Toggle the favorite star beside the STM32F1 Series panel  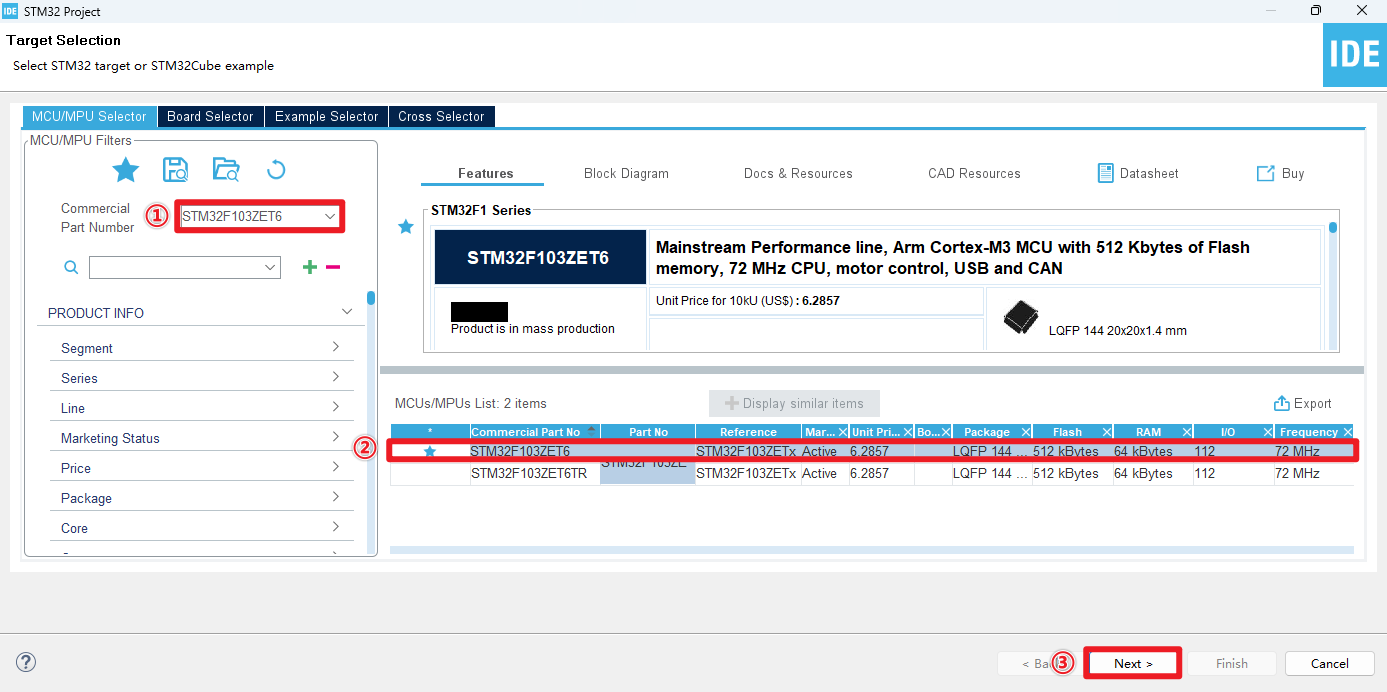pyautogui.click(x=406, y=227)
